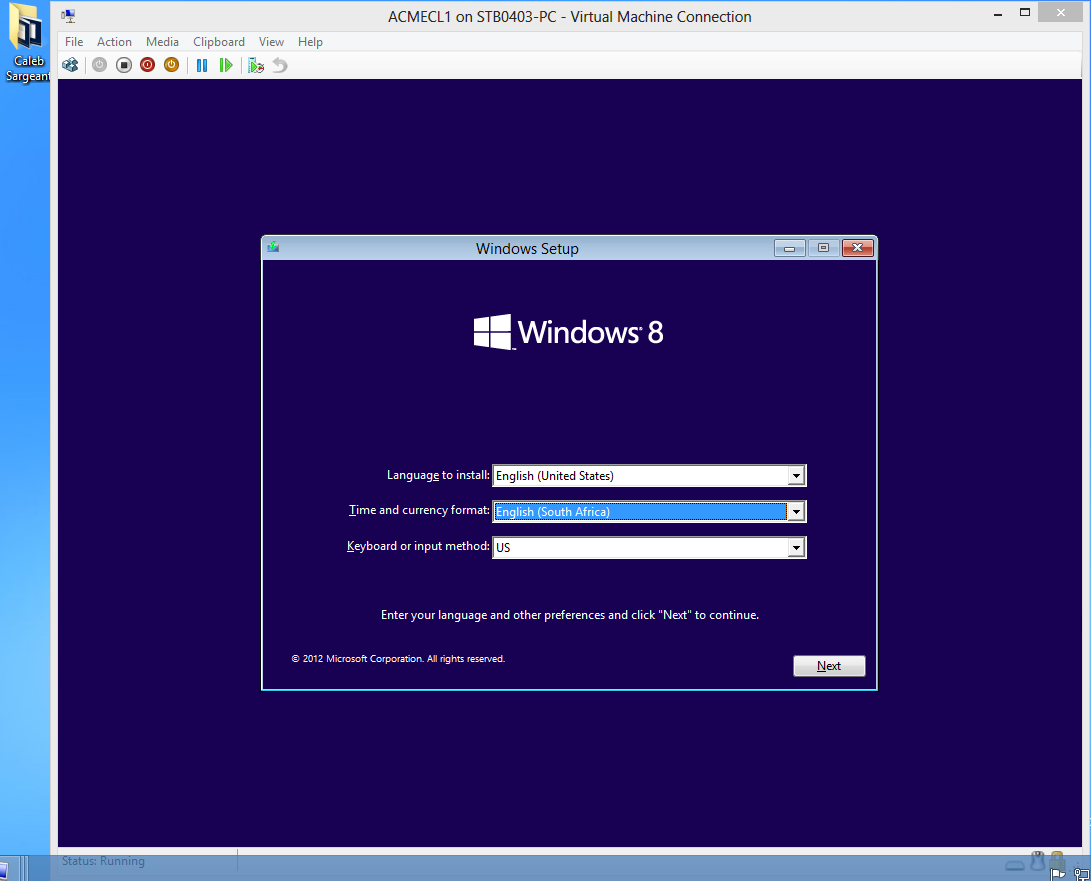Minimize the Virtual Machine Connection window
Screen dimensions: 1091x881
(x=998, y=13)
